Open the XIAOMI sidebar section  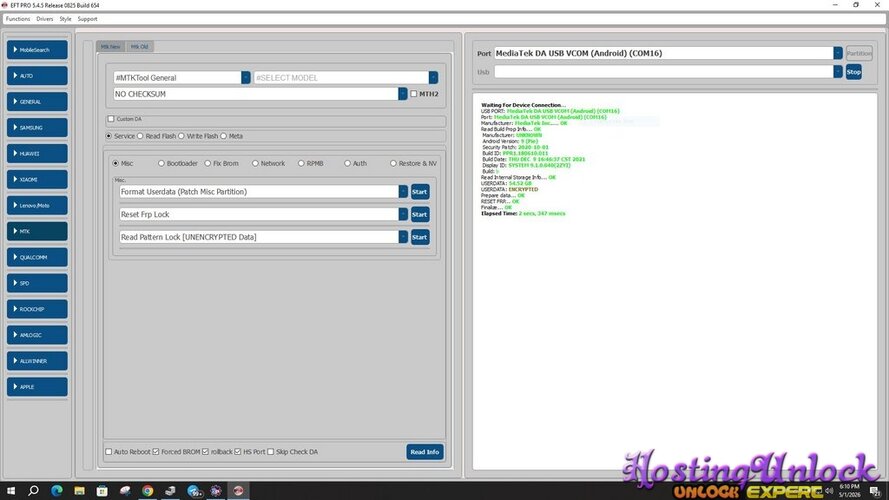(x=37, y=179)
